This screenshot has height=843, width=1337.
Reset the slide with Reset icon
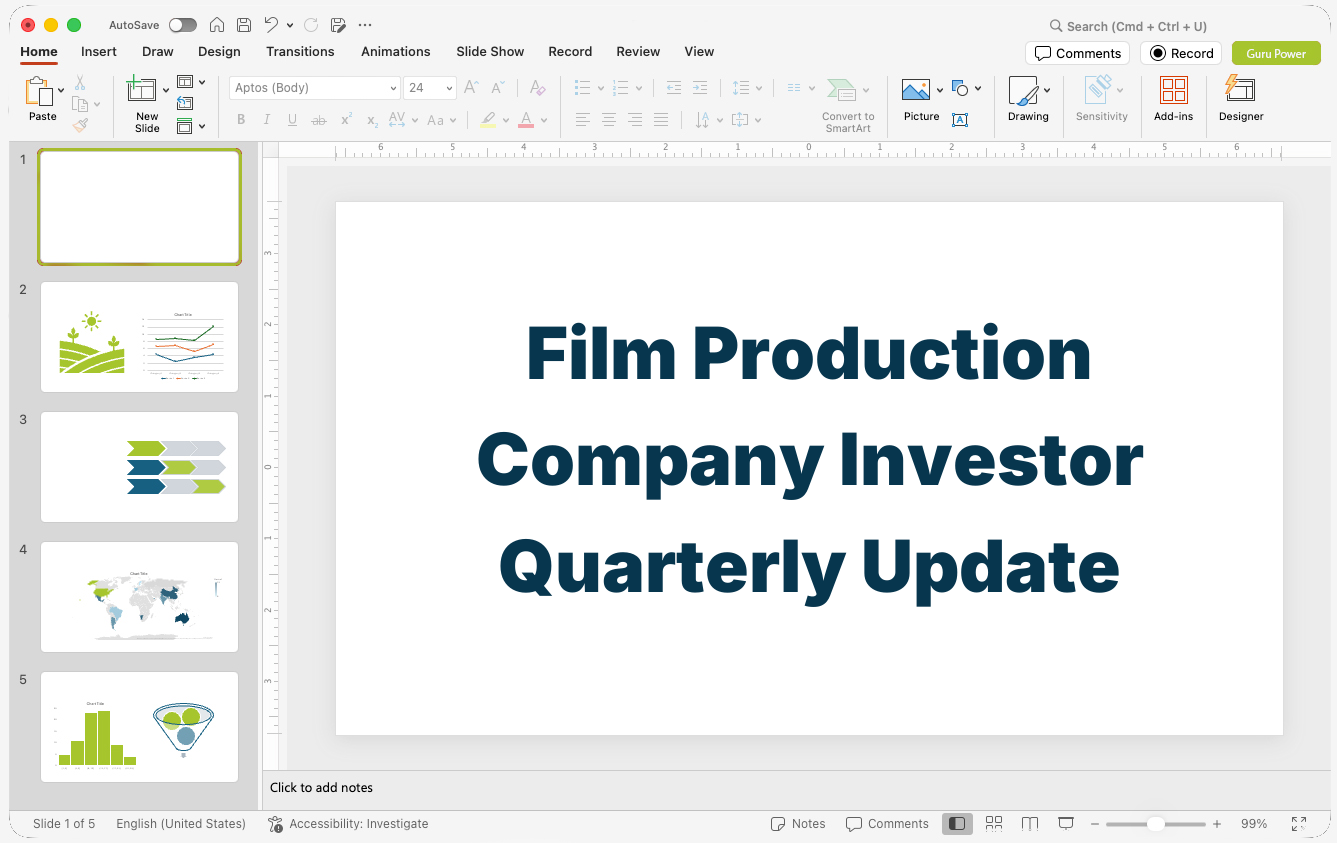(185, 103)
